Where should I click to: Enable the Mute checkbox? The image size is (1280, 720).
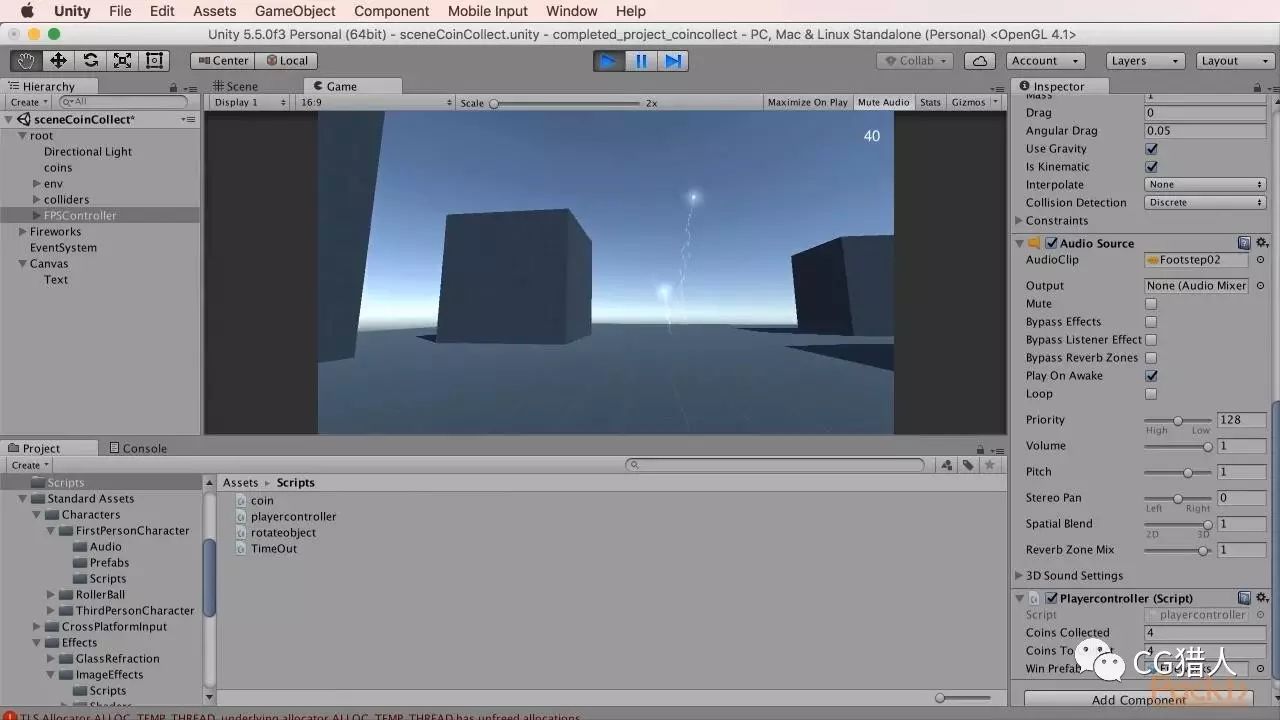pos(1151,304)
